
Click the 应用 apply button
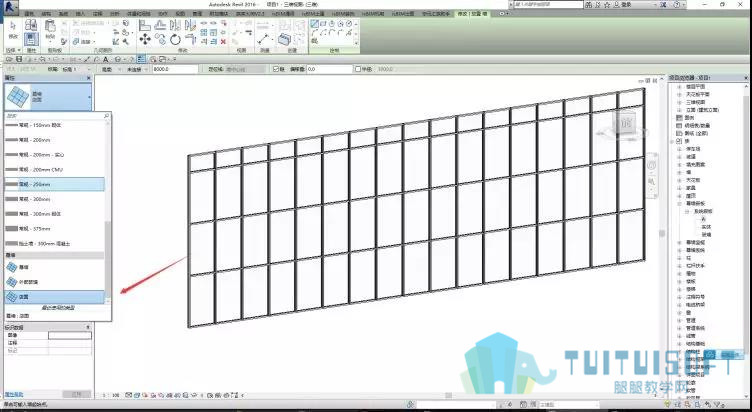(x=76, y=394)
